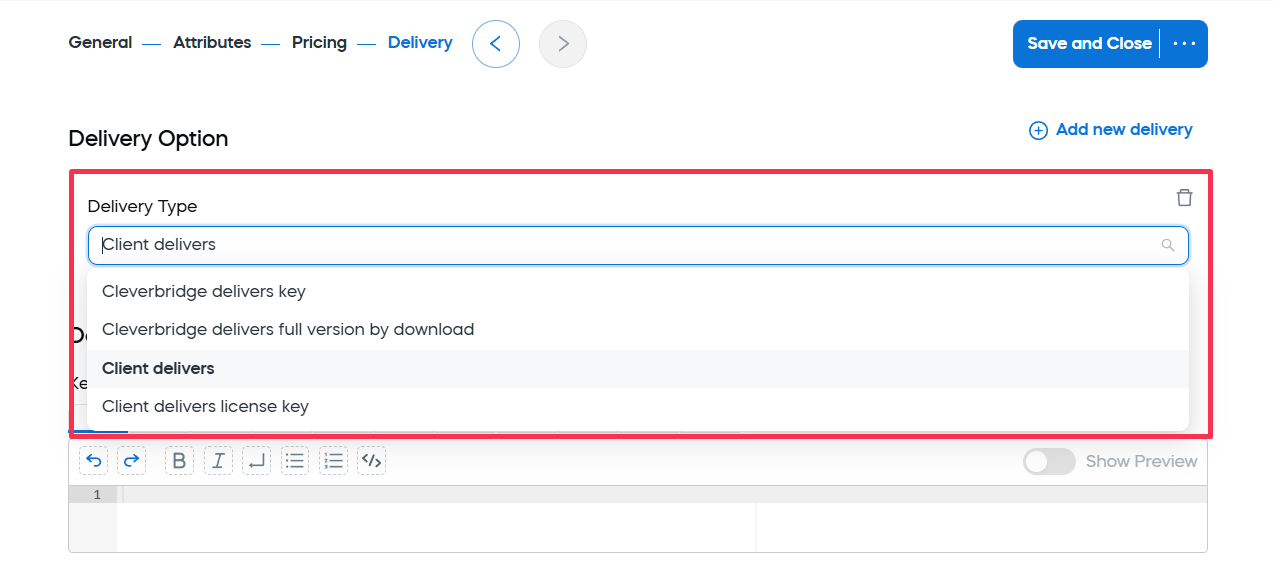Click the undo arrow in editor toolbar
This screenshot has width=1273, height=575.
94,461
